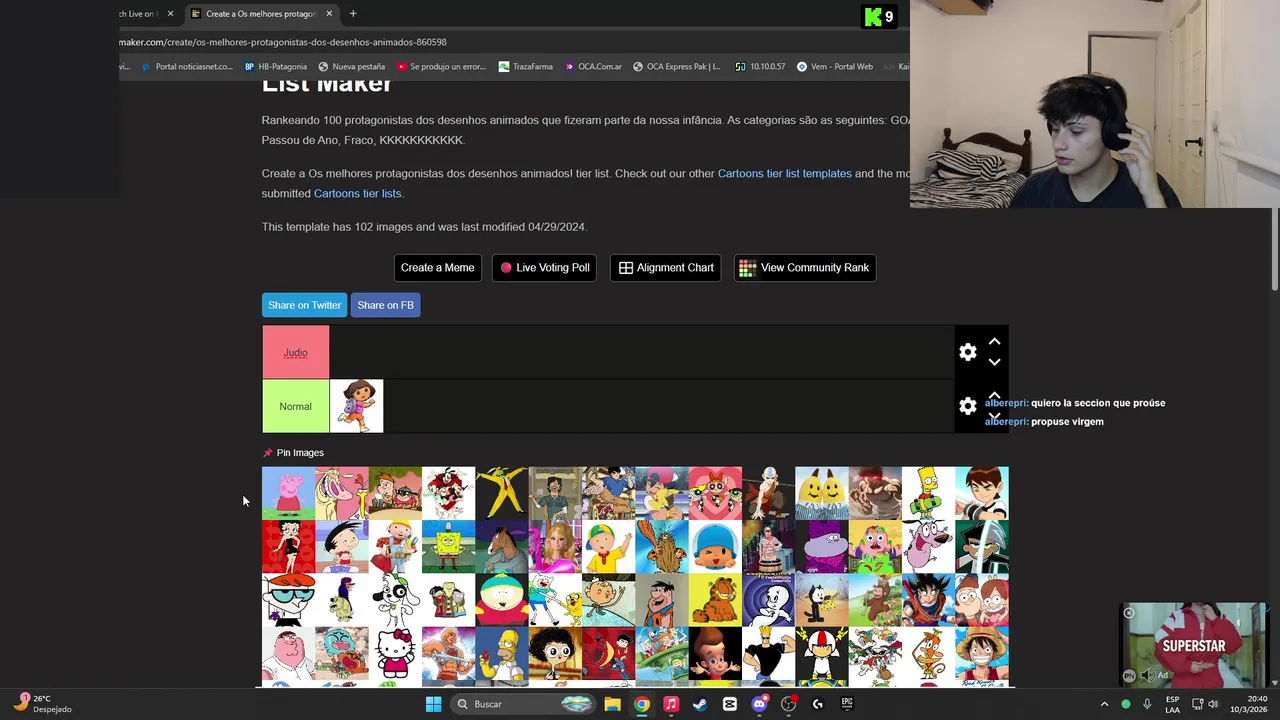The image size is (1280, 720).
Task: Open the Windows Start menu
Action: coord(433,704)
